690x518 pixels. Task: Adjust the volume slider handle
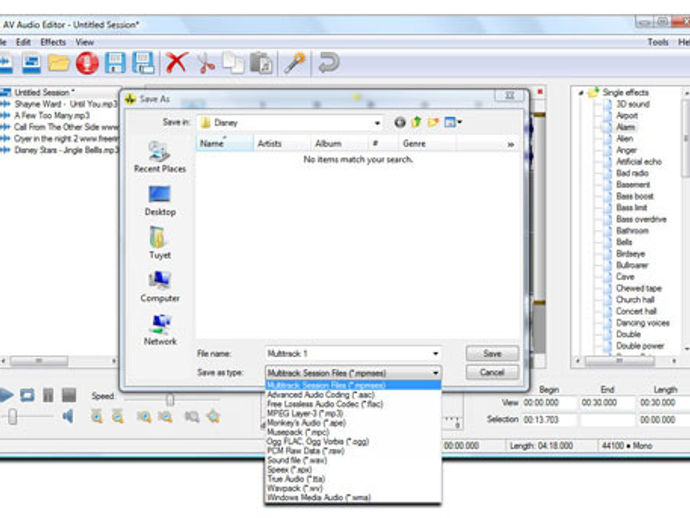13,416
